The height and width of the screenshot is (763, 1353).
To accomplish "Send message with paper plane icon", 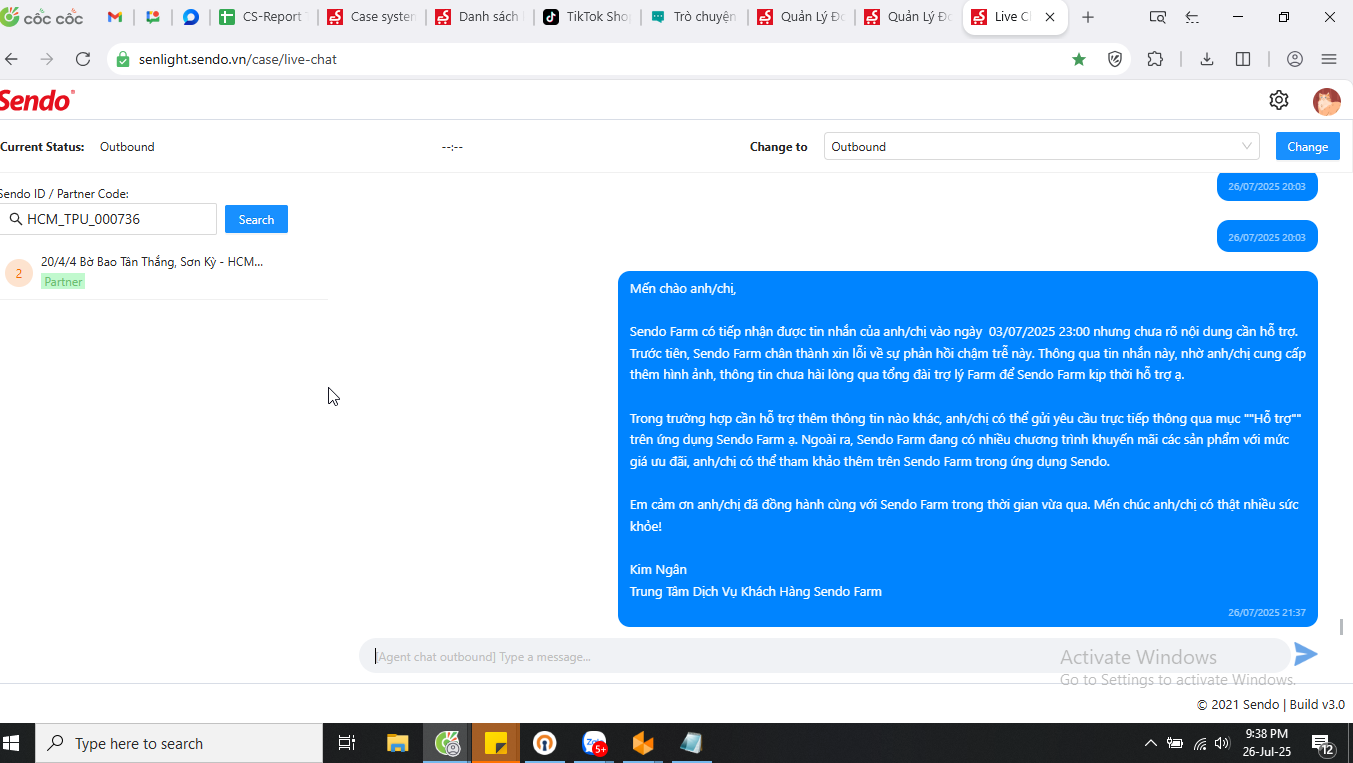I will [x=1306, y=654].
